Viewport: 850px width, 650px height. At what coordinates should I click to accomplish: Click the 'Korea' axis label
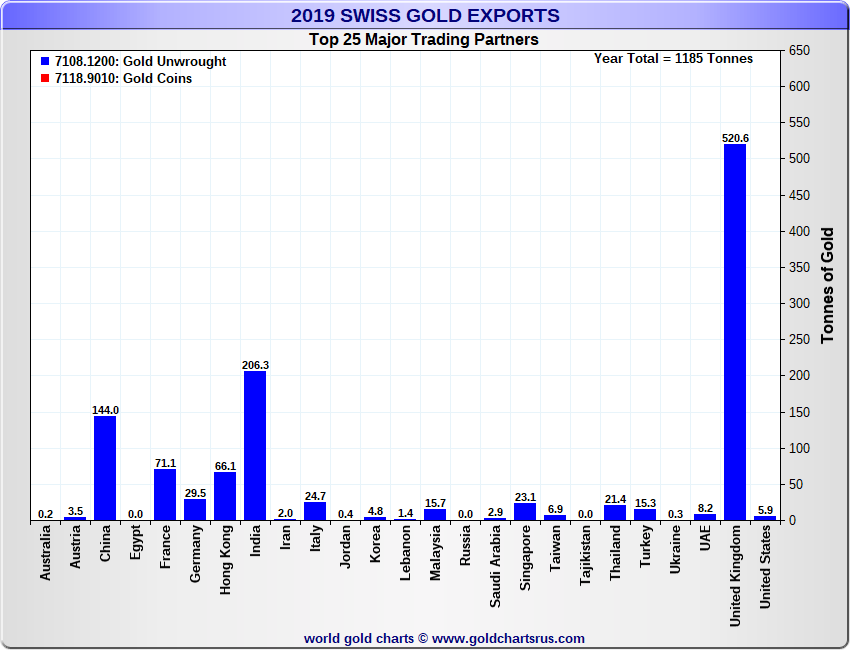pos(375,544)
